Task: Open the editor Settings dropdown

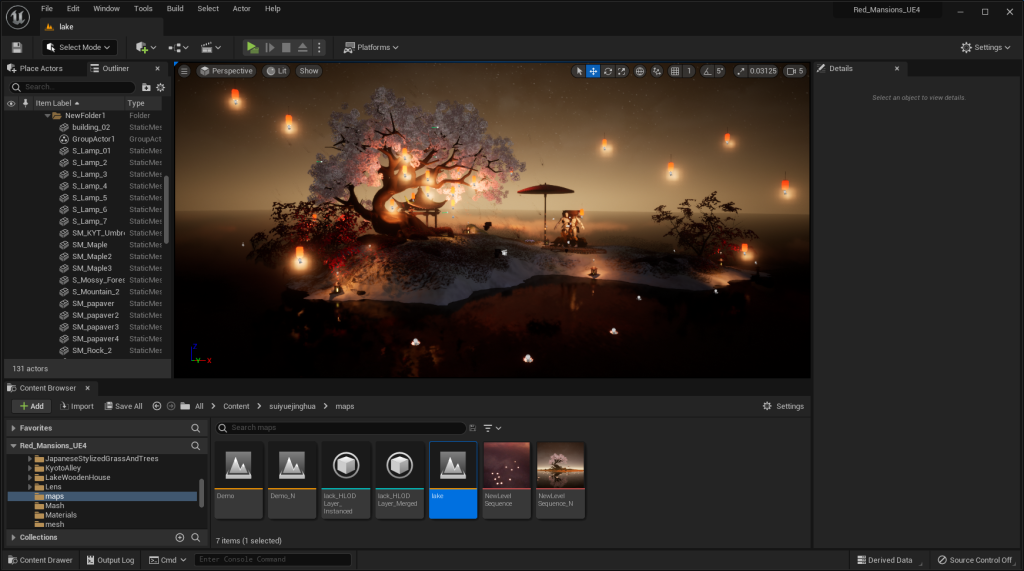Action: [985, 47]
